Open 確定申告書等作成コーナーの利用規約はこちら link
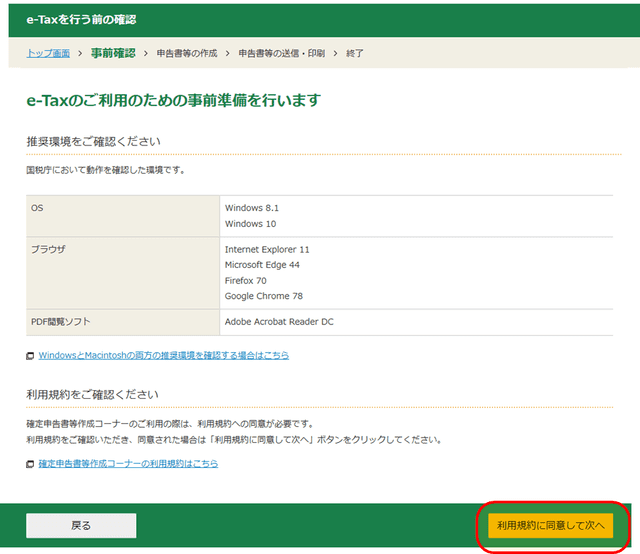The height and width of the screenshot is (554, 640). tap(128, 464)
